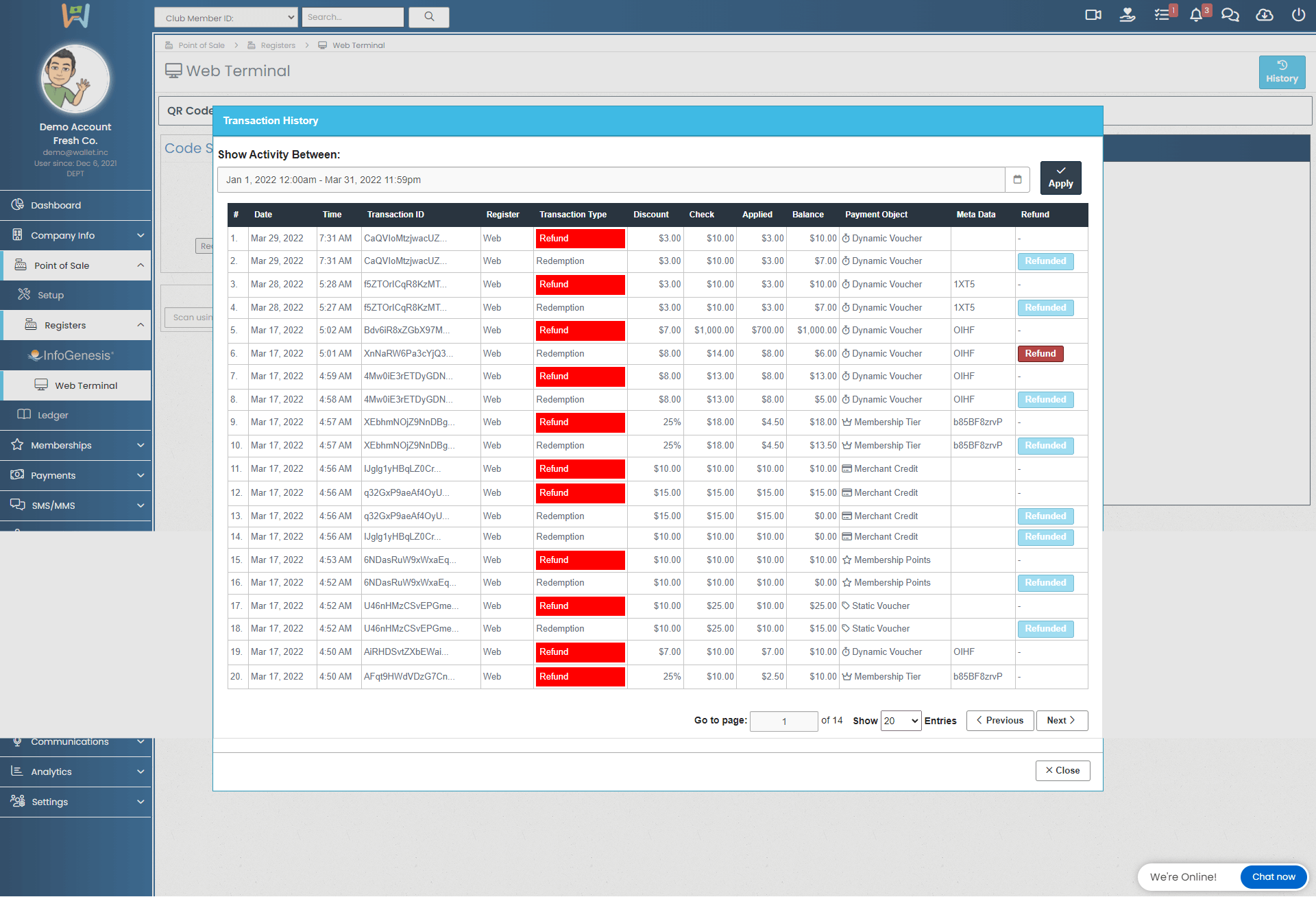Viewport: 1316px width, 897px height.
Task: Apply the selected date range
Action: tap(1060, 178)
